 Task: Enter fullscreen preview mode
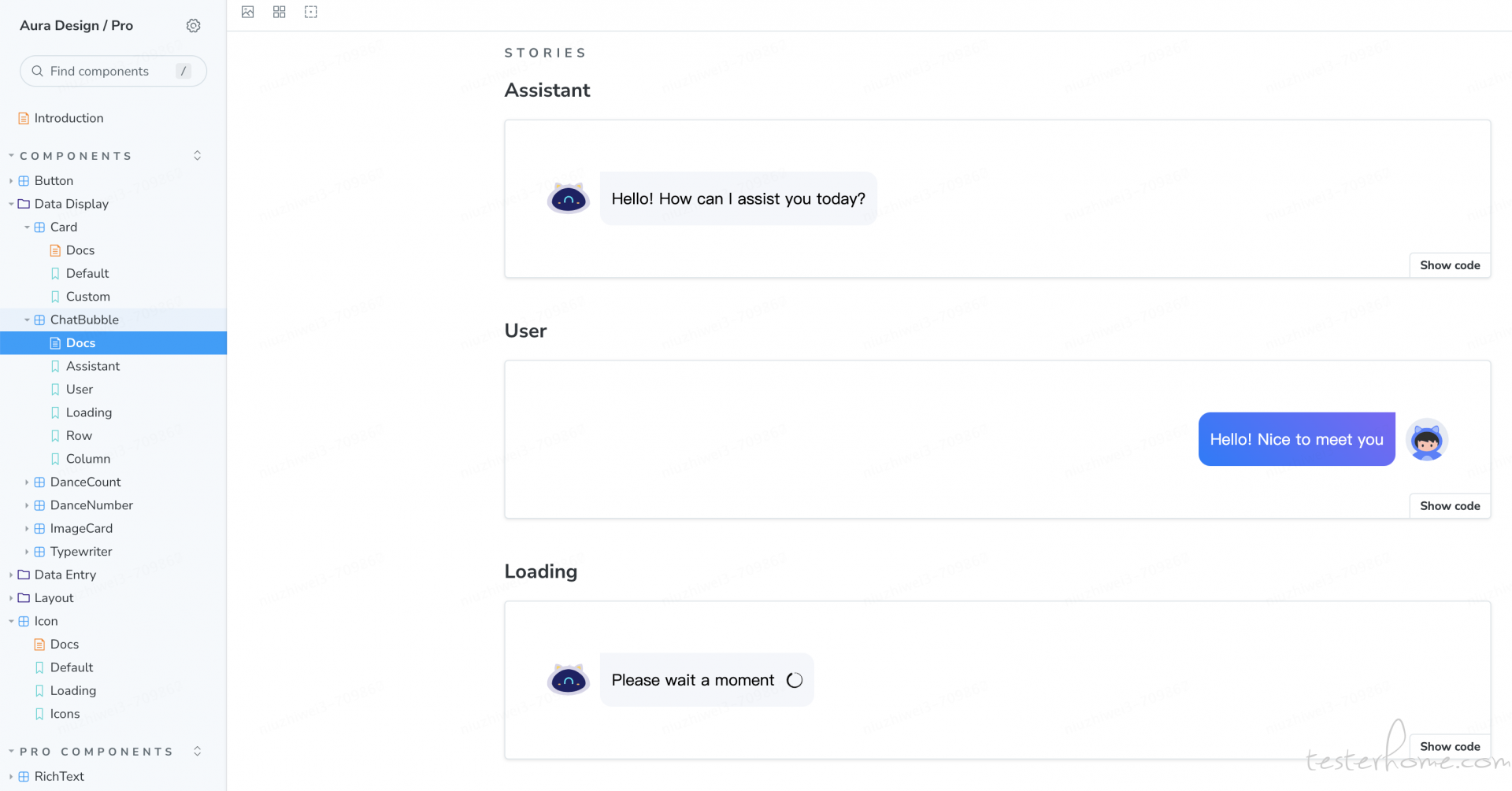(310, 12)
